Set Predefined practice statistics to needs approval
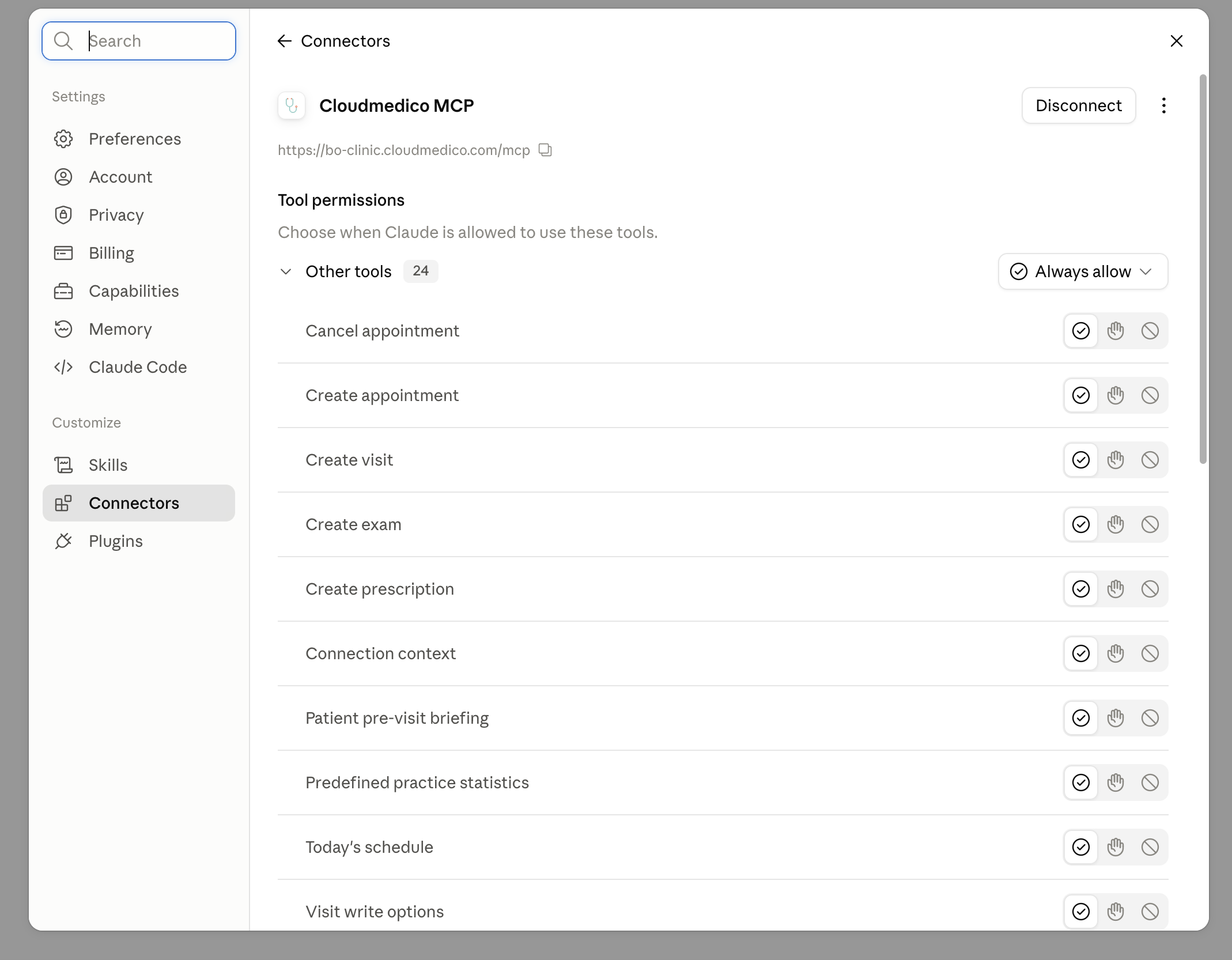The height and width of the screenshot is (960, 1232). [1116, 783]
